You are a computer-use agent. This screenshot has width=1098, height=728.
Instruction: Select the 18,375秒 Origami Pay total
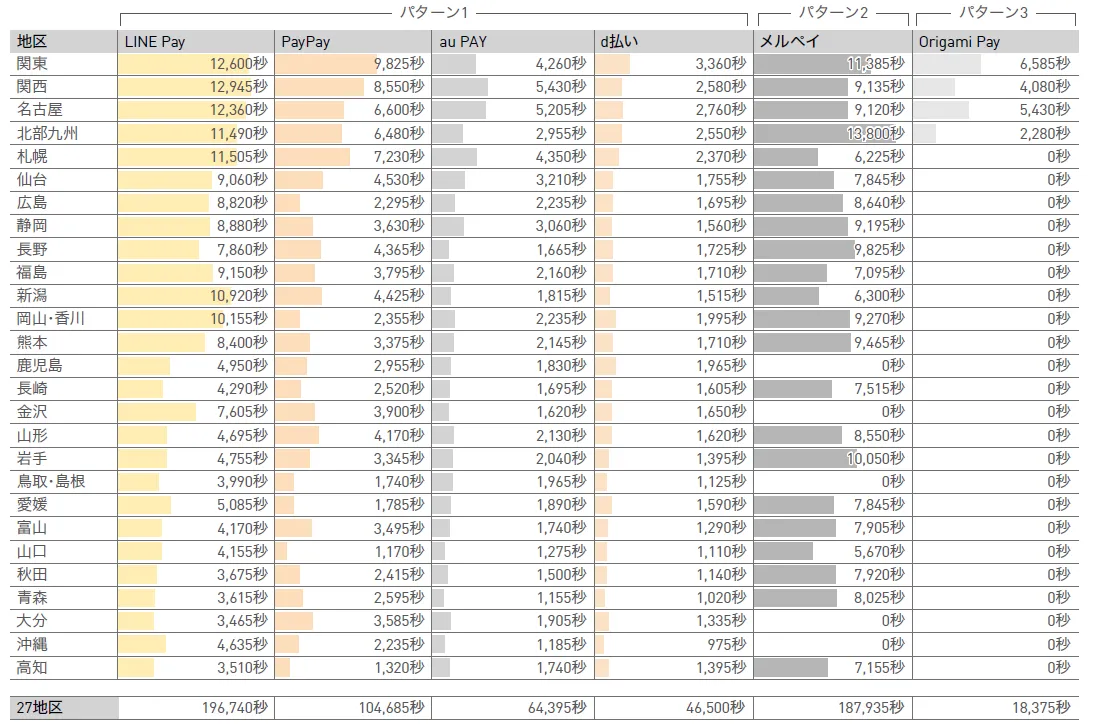pyautogui.click(x=1041, y=708)
